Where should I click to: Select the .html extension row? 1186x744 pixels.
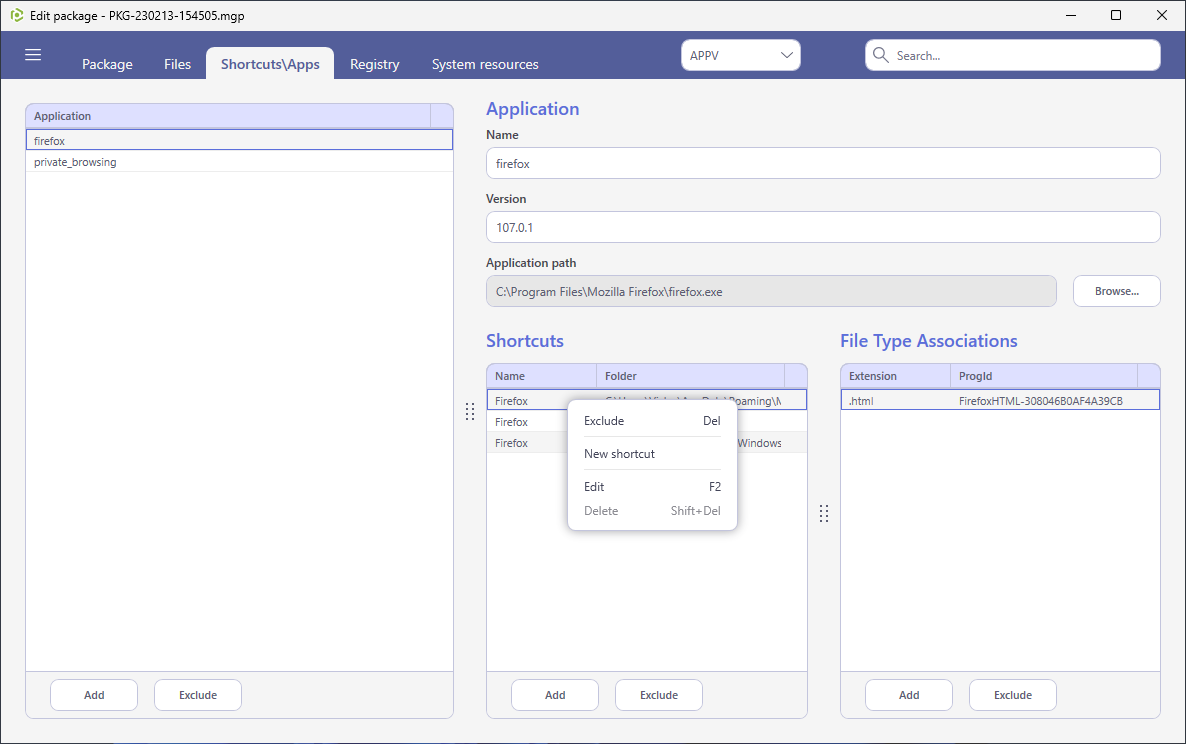click(x=1000, y=400)
